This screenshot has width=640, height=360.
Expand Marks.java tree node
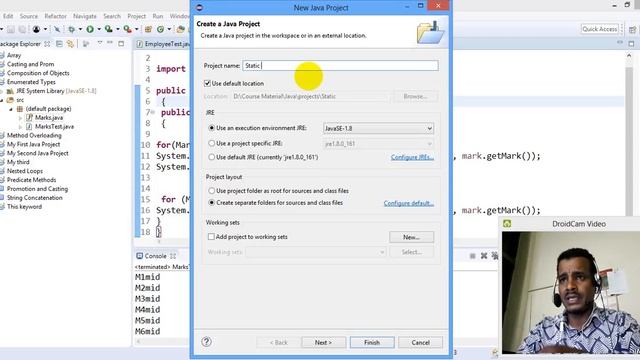tap(20, 118)
